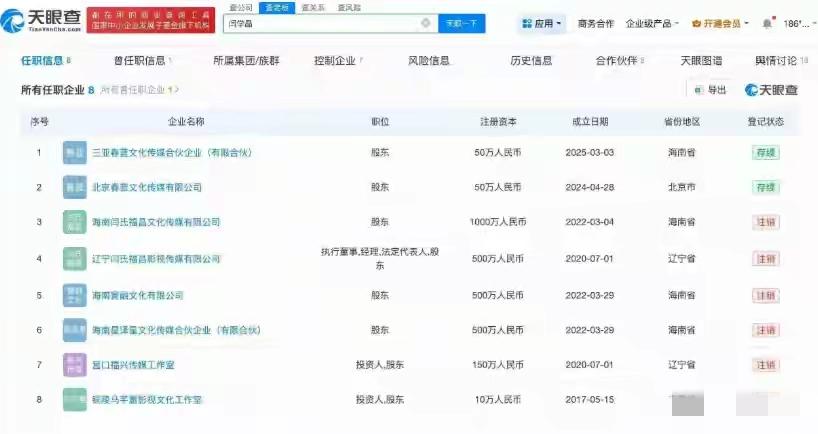Screen dimensions: 818x434
Task: Click the 登记状态 column header
Action: tap(765, 122)
